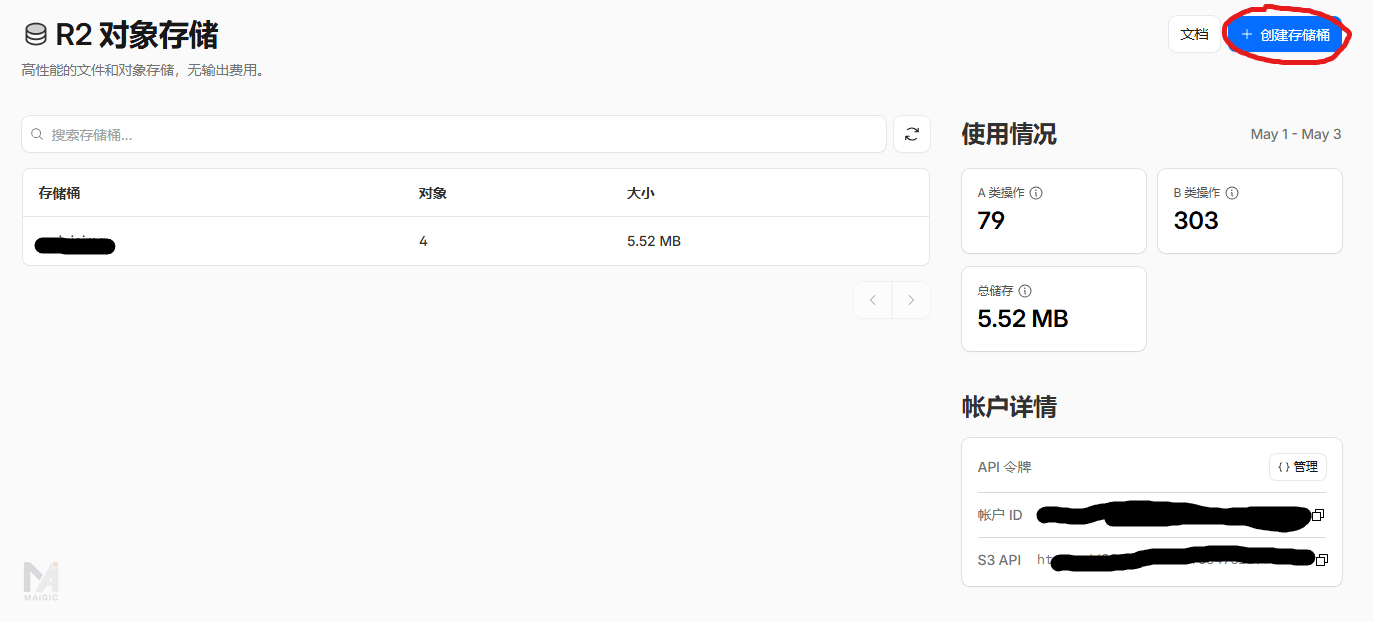This screenshot has width=1373, height=622.
Task: Show info for 总储存
Action: (1025, 291)
